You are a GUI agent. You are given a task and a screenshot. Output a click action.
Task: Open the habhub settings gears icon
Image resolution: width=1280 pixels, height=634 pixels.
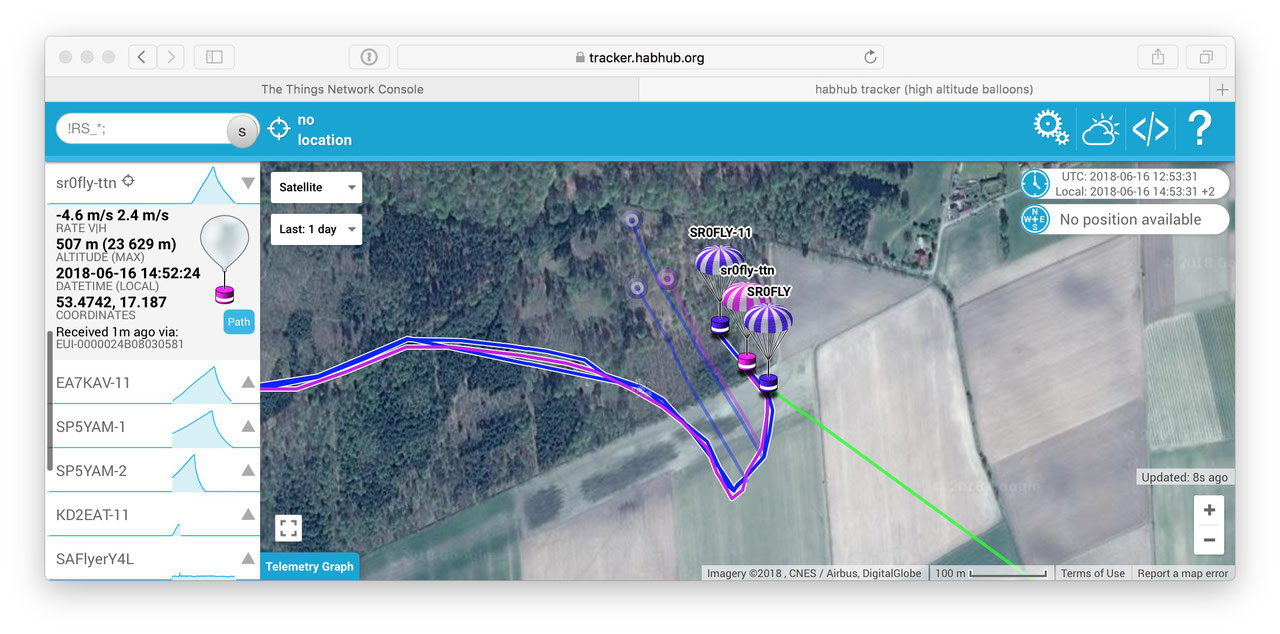click(x=1051, y=128)
